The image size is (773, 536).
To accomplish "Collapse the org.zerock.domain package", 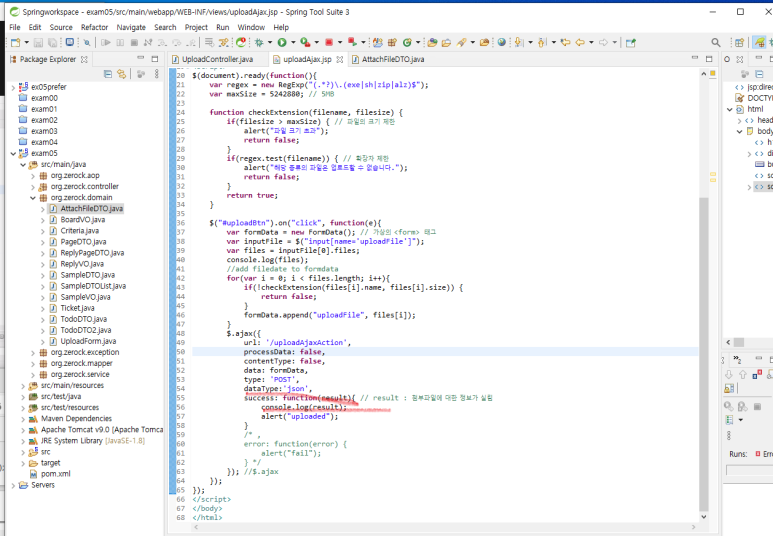I will pyautogui.click(x=33, y=198).
